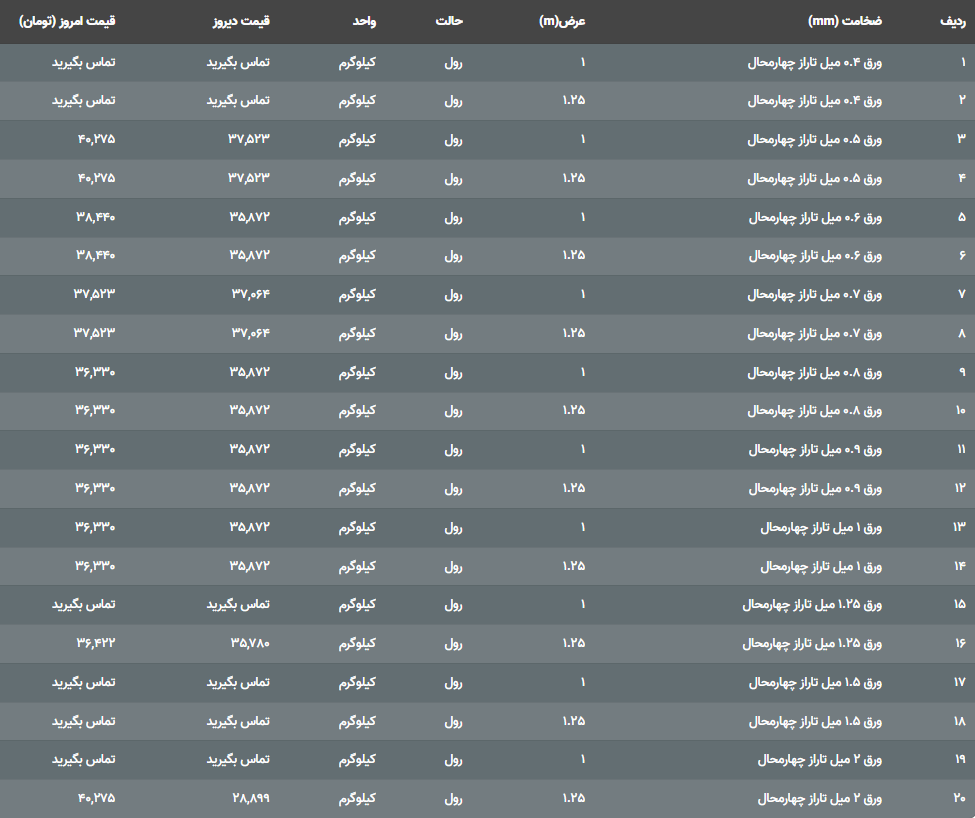Screen dimensions: 975x818
Task: Click 'تماس بگیرید' yesterday's price in row 2
Action: [239, 101]
